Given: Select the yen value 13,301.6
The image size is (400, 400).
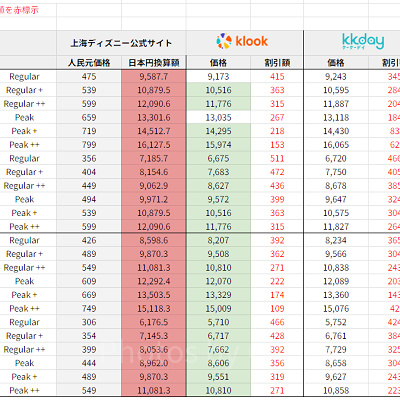Looking at the screenshot, I should [x=154, y=118].
